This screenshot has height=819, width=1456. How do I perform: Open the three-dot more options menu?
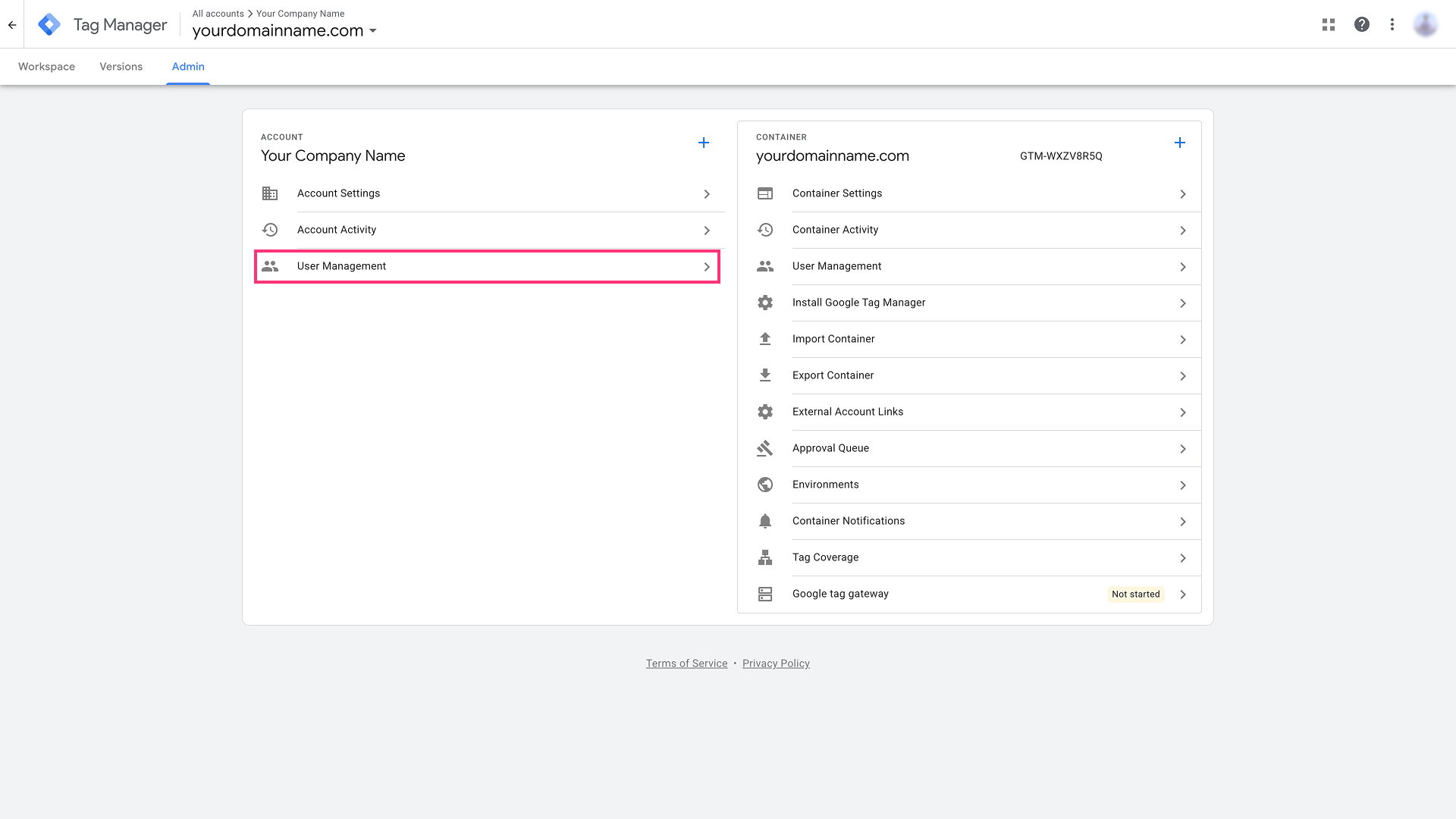[x=1392, y=24]
